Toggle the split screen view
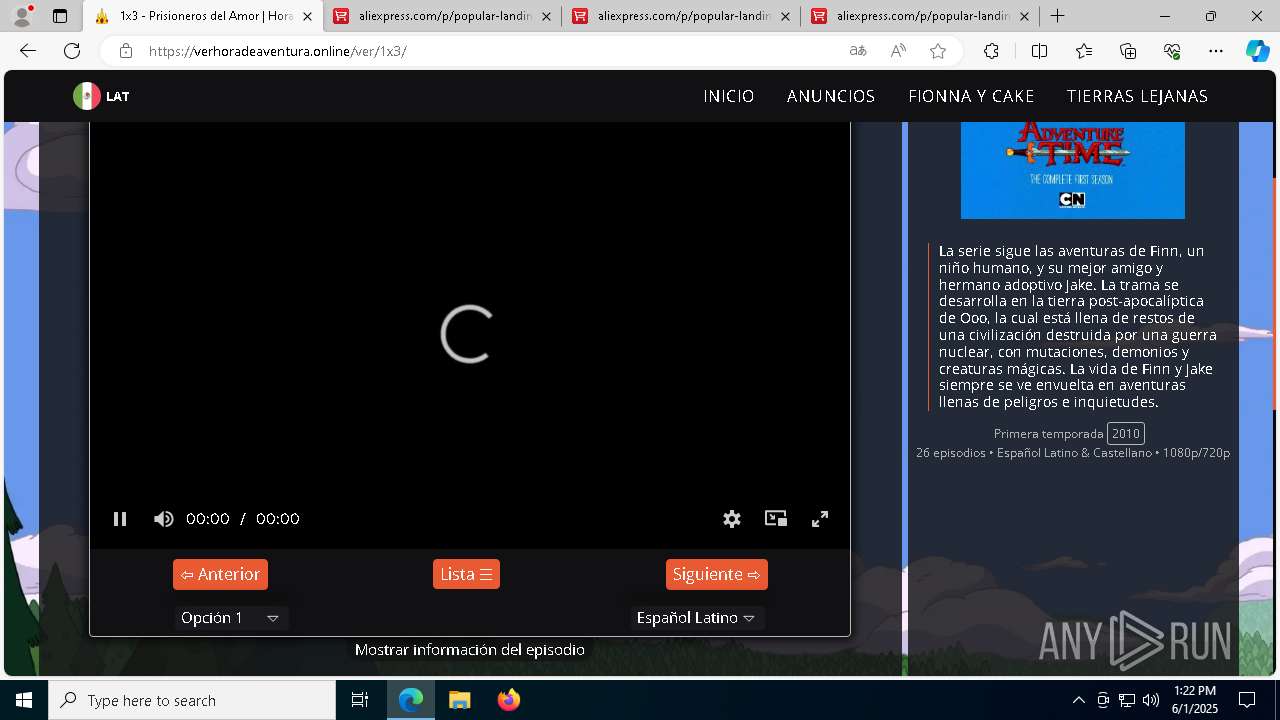 [x=1039, y=51]
